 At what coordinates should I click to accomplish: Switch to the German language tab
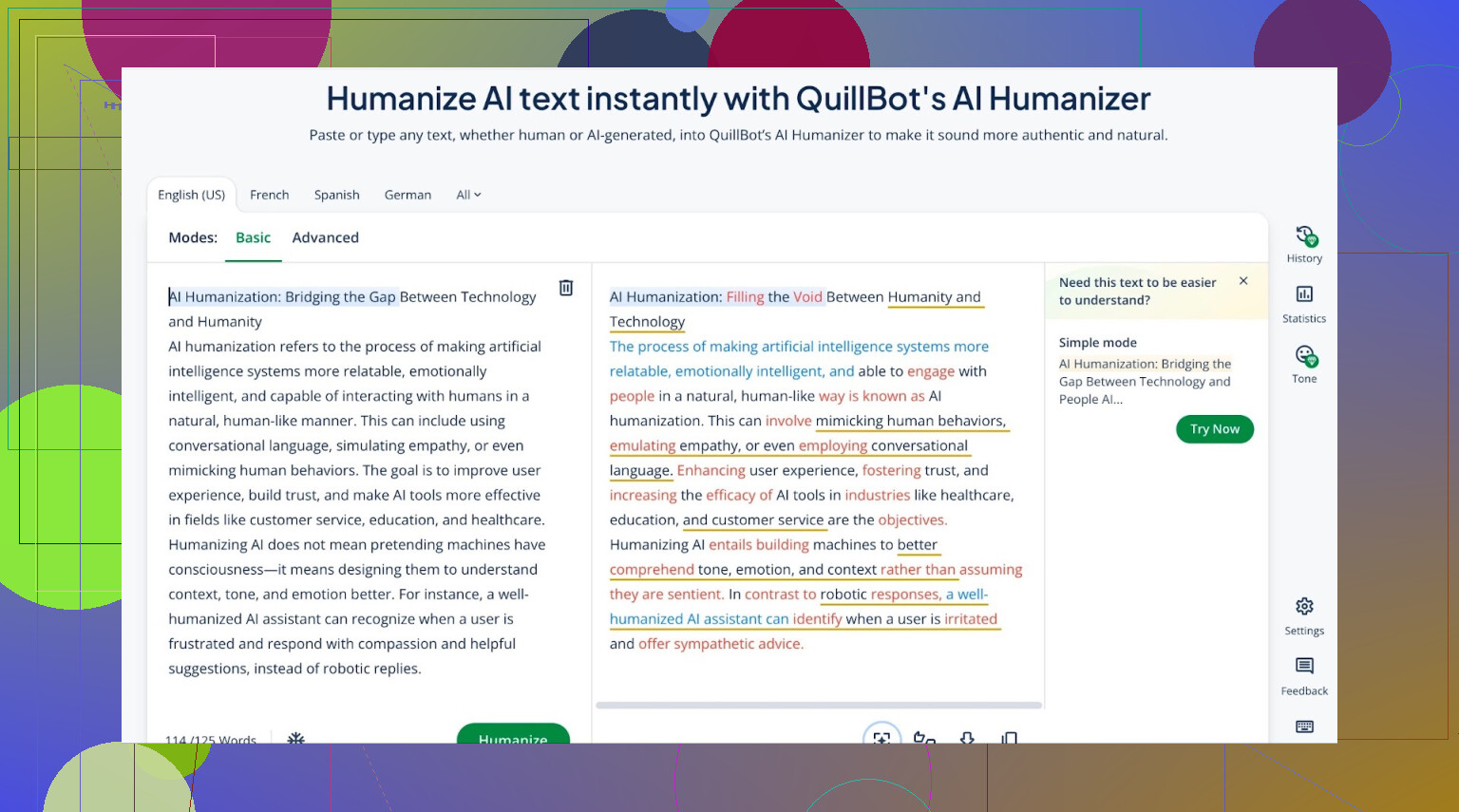click(x=407, y=195)
